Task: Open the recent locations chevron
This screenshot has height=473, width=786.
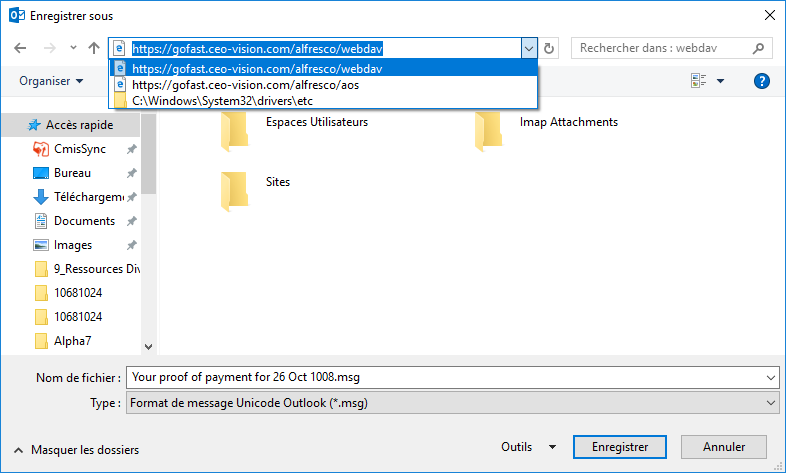Action: tap(73, 48)
